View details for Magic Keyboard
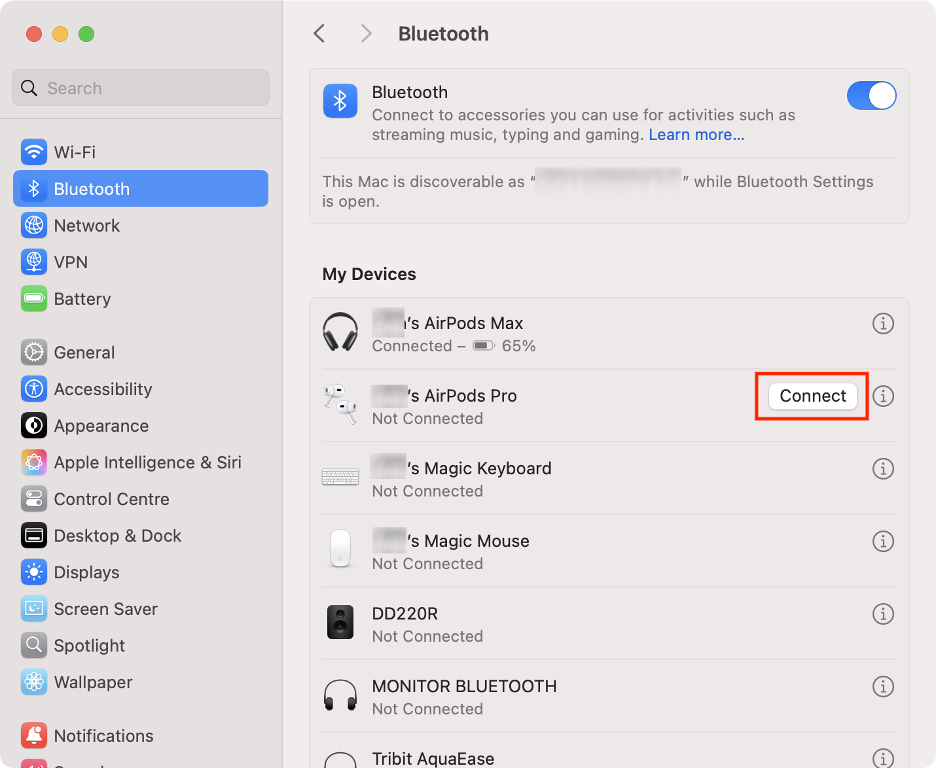936x768 pixels. point(883,468)
